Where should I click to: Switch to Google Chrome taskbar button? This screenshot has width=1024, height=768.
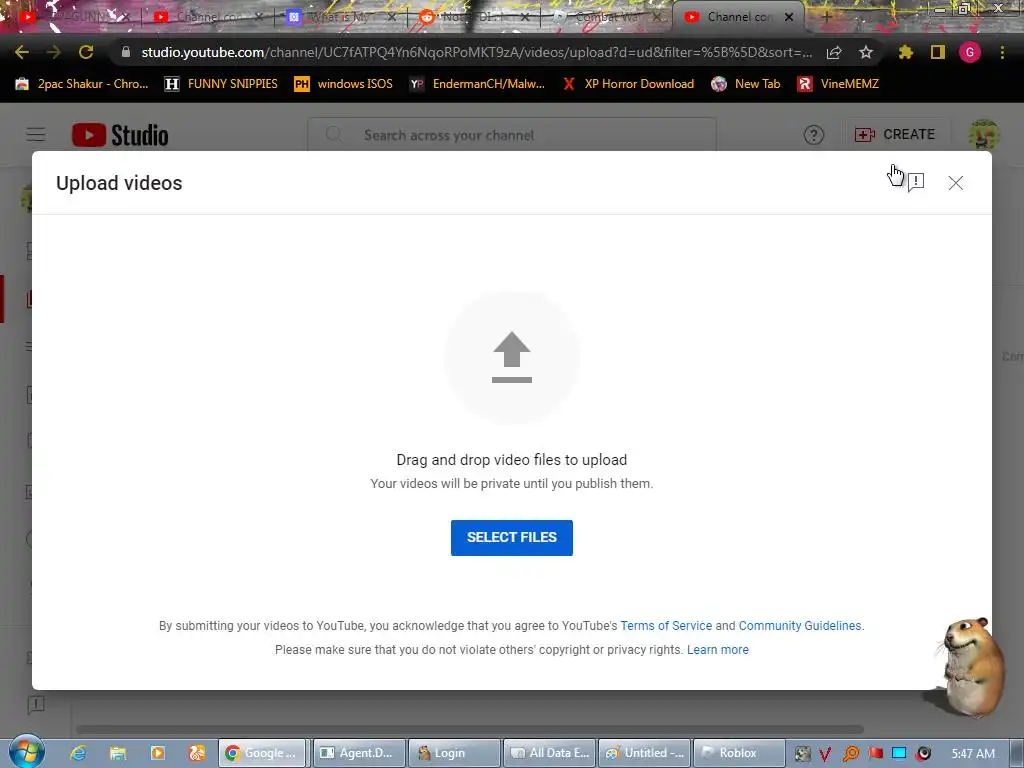click(262, 753)
